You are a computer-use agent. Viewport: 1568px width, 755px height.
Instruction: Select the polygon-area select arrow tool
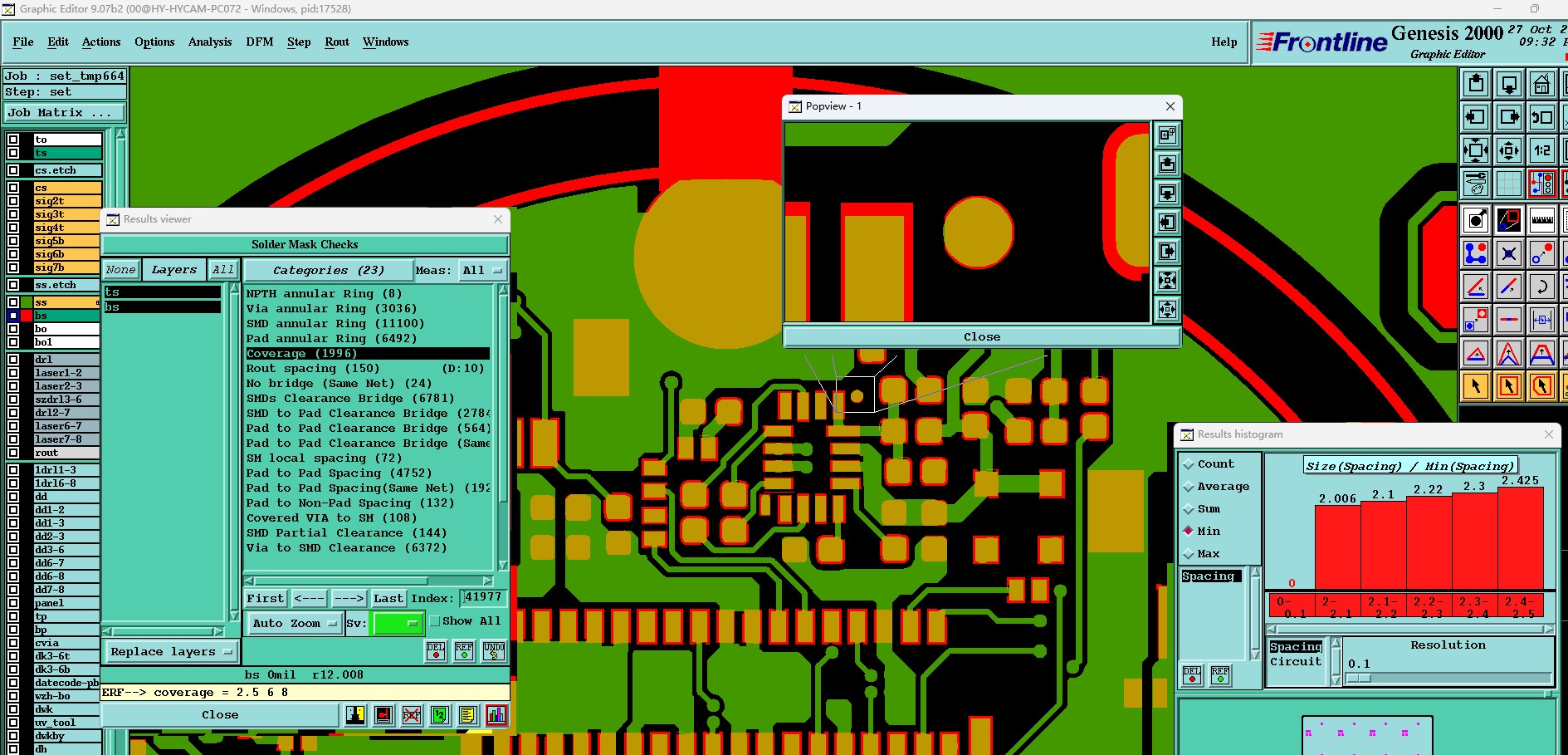click(x=1542, y=386)
